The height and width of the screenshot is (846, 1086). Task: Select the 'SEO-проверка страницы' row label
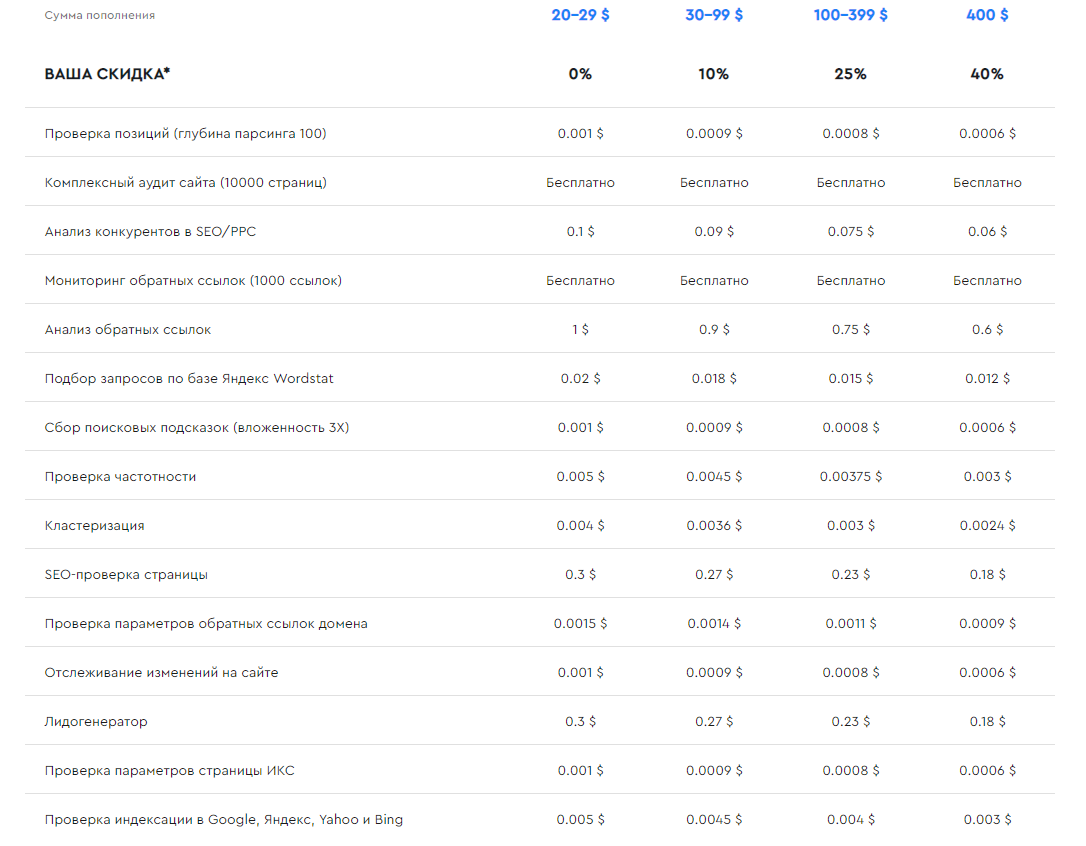click(126, 574)
